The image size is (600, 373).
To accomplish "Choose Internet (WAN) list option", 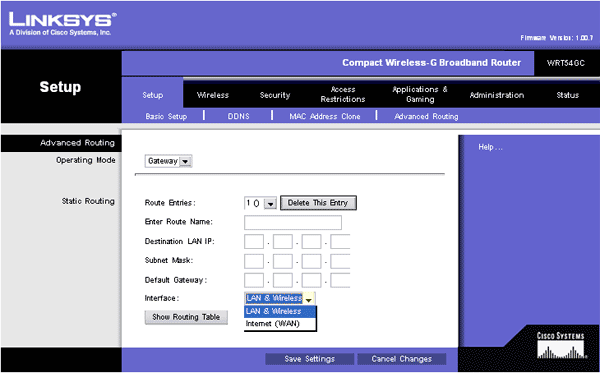I will (x=280, y=324).
